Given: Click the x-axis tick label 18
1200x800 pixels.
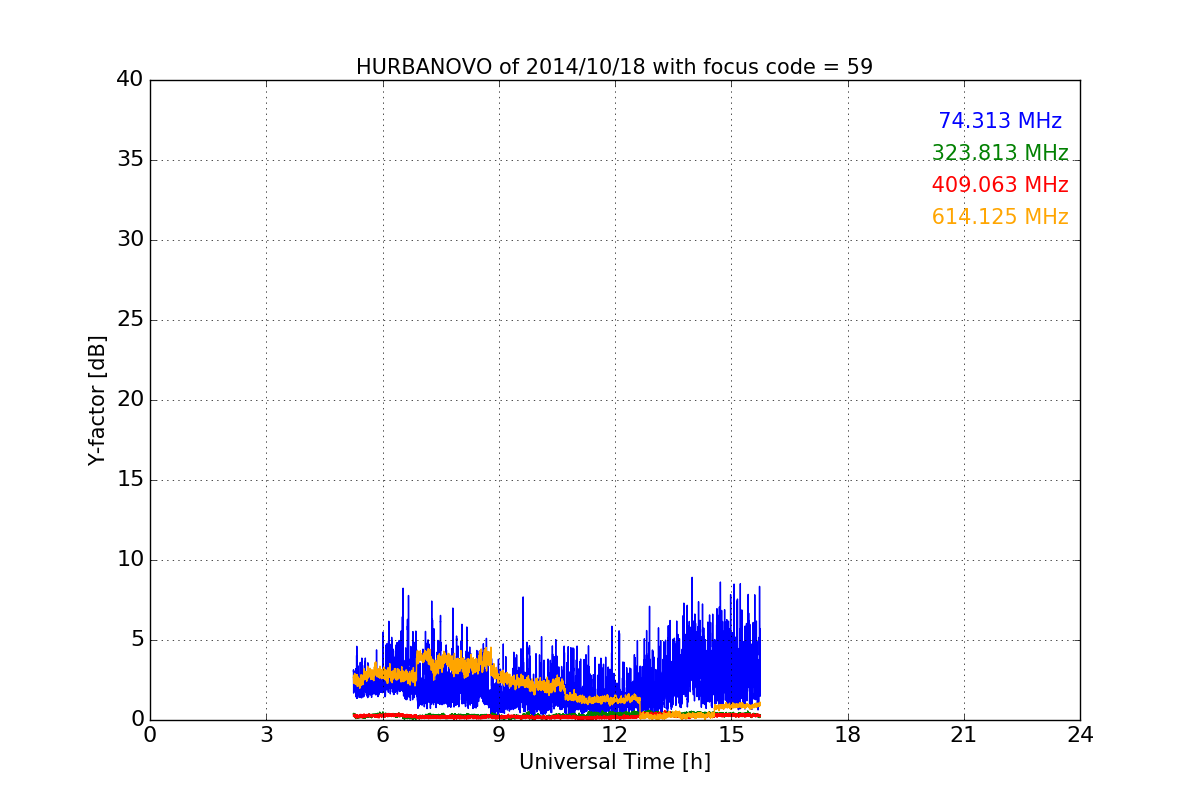Looking at the screenshot, I should click(x=848, y=734).
